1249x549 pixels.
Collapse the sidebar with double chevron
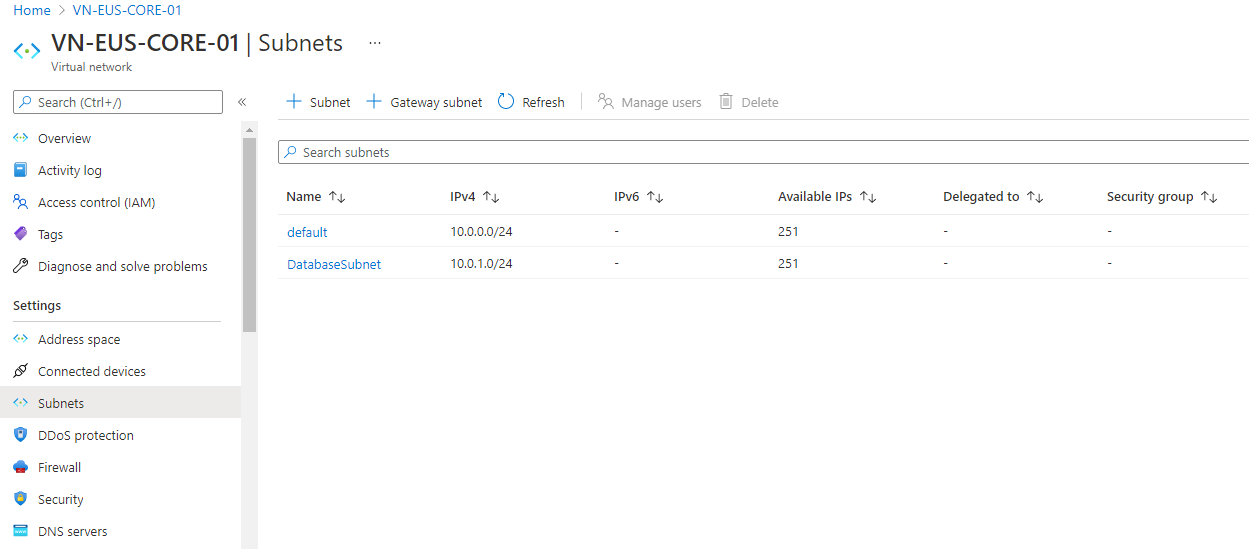point(242,102)
